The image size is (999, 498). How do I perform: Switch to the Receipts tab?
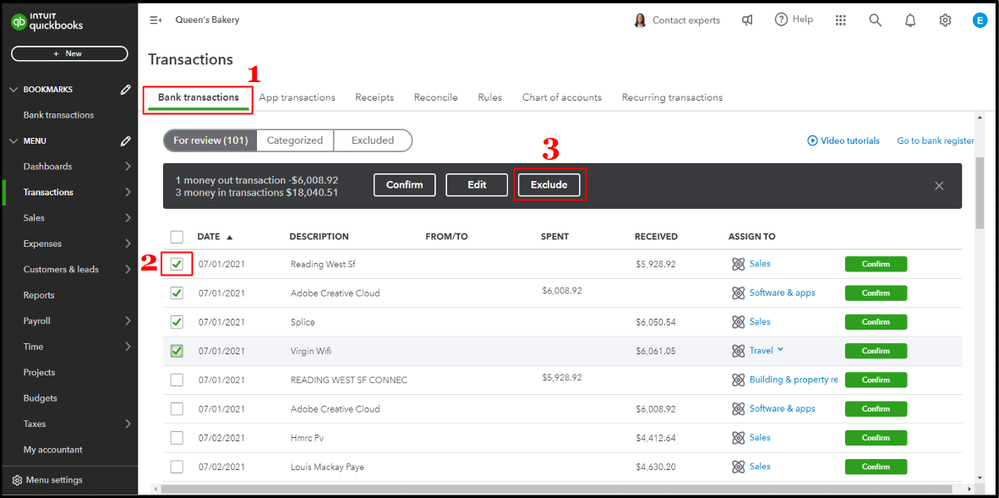[375, 97]
